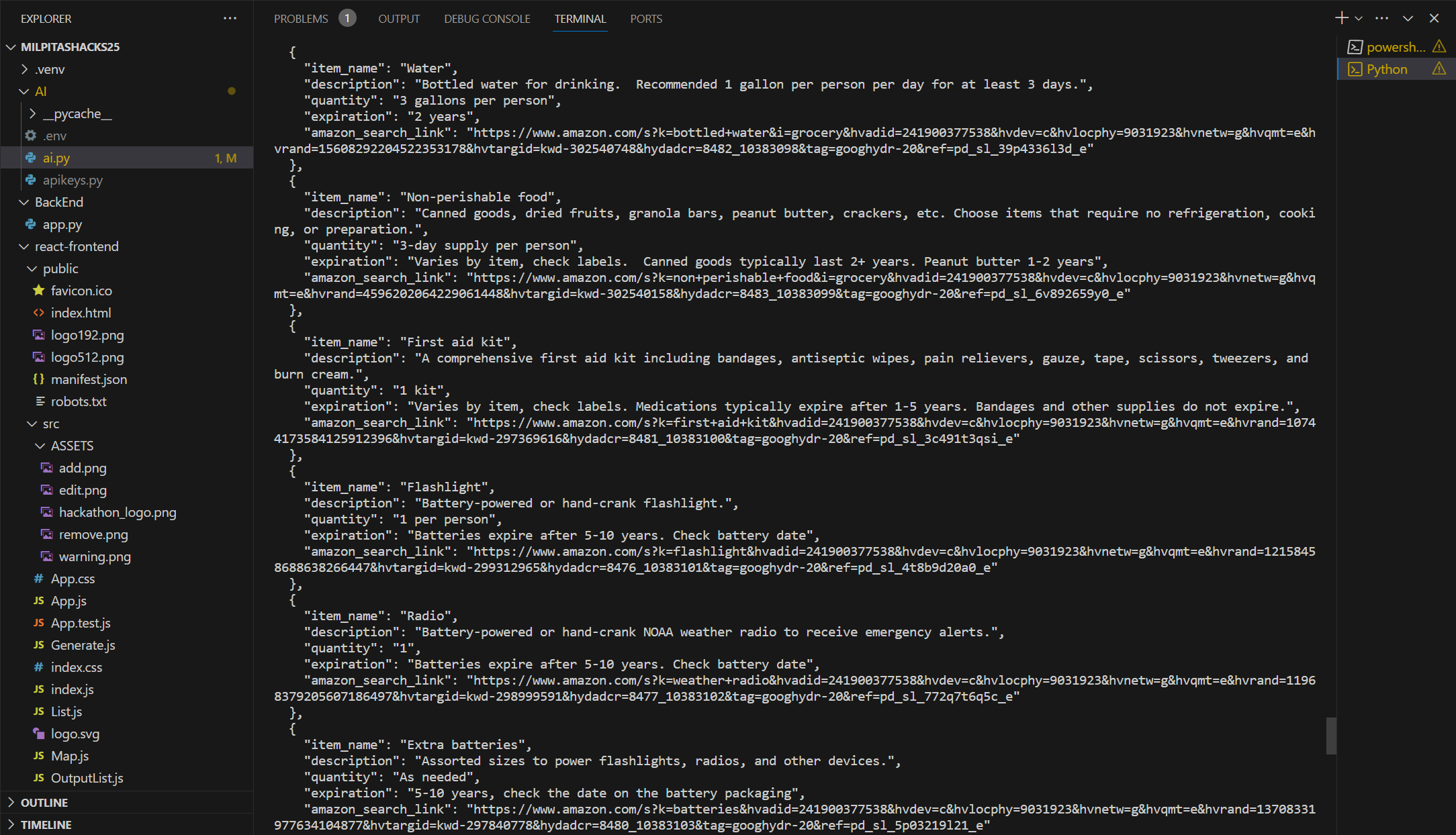Open the PORTS tab

coord(645,19)
